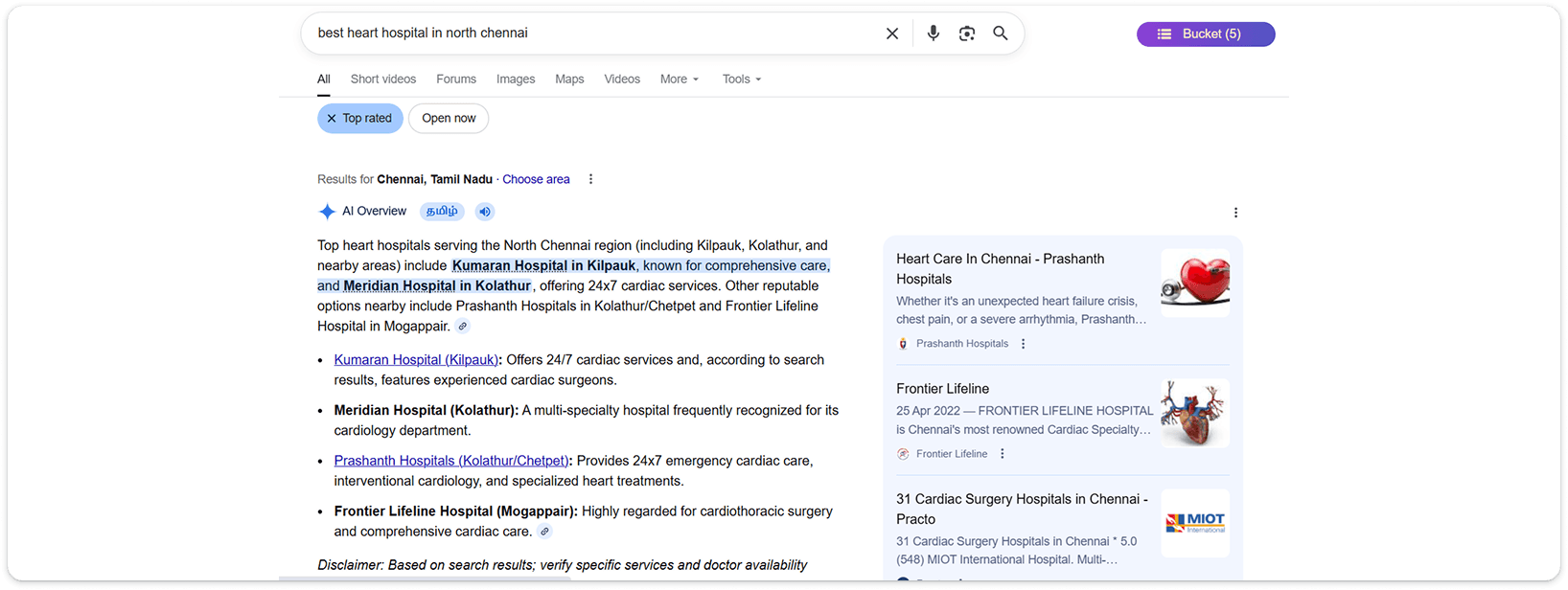The height and width of the screenshot is (590, 1568).
Task: Click the magnifying glass search icon
Action: [x=1000, y=34]
